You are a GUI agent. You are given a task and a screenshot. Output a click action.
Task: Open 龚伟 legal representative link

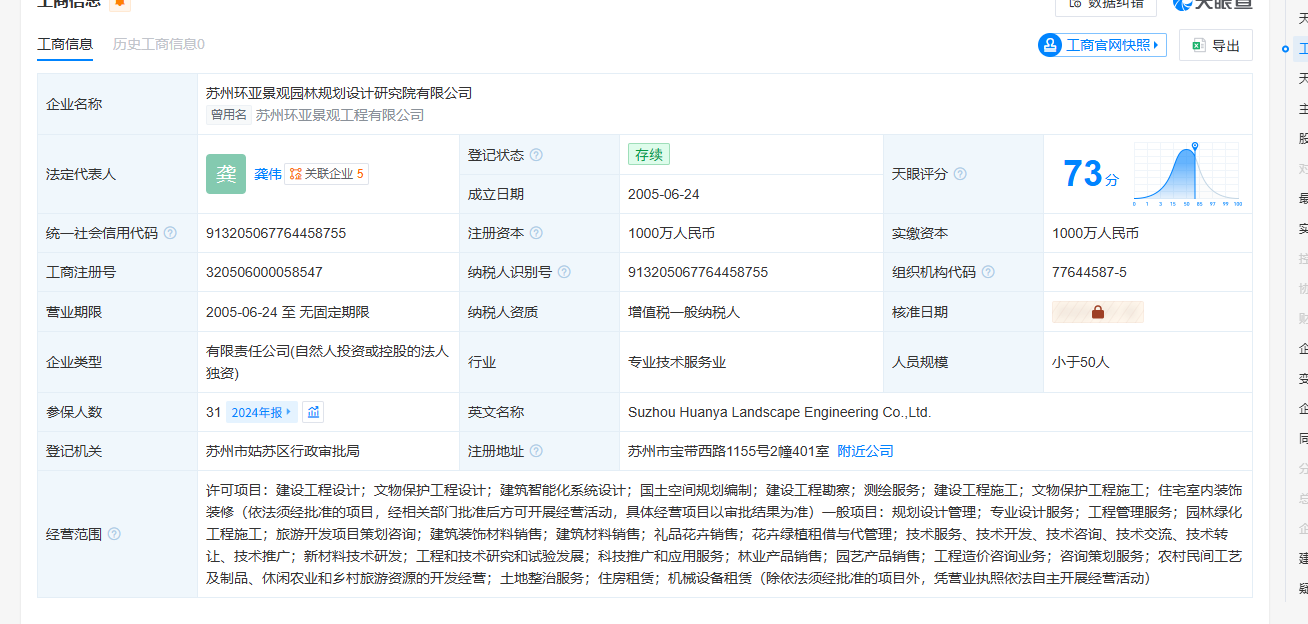[x=267, y=174]
